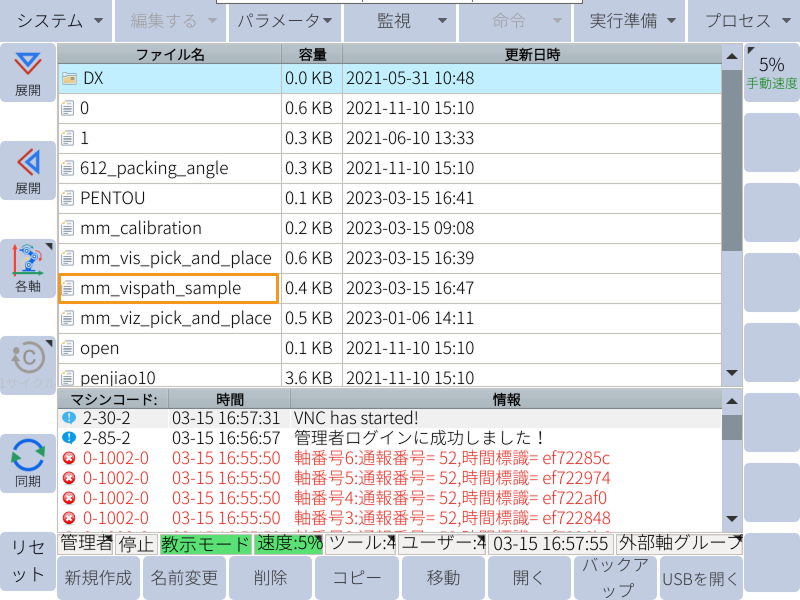Image resolution: width=800 pixels, height=600 pixels.
Task: Open the パラメータ dropdown menu
Action: pyautogui.click(x=285, y=20)
